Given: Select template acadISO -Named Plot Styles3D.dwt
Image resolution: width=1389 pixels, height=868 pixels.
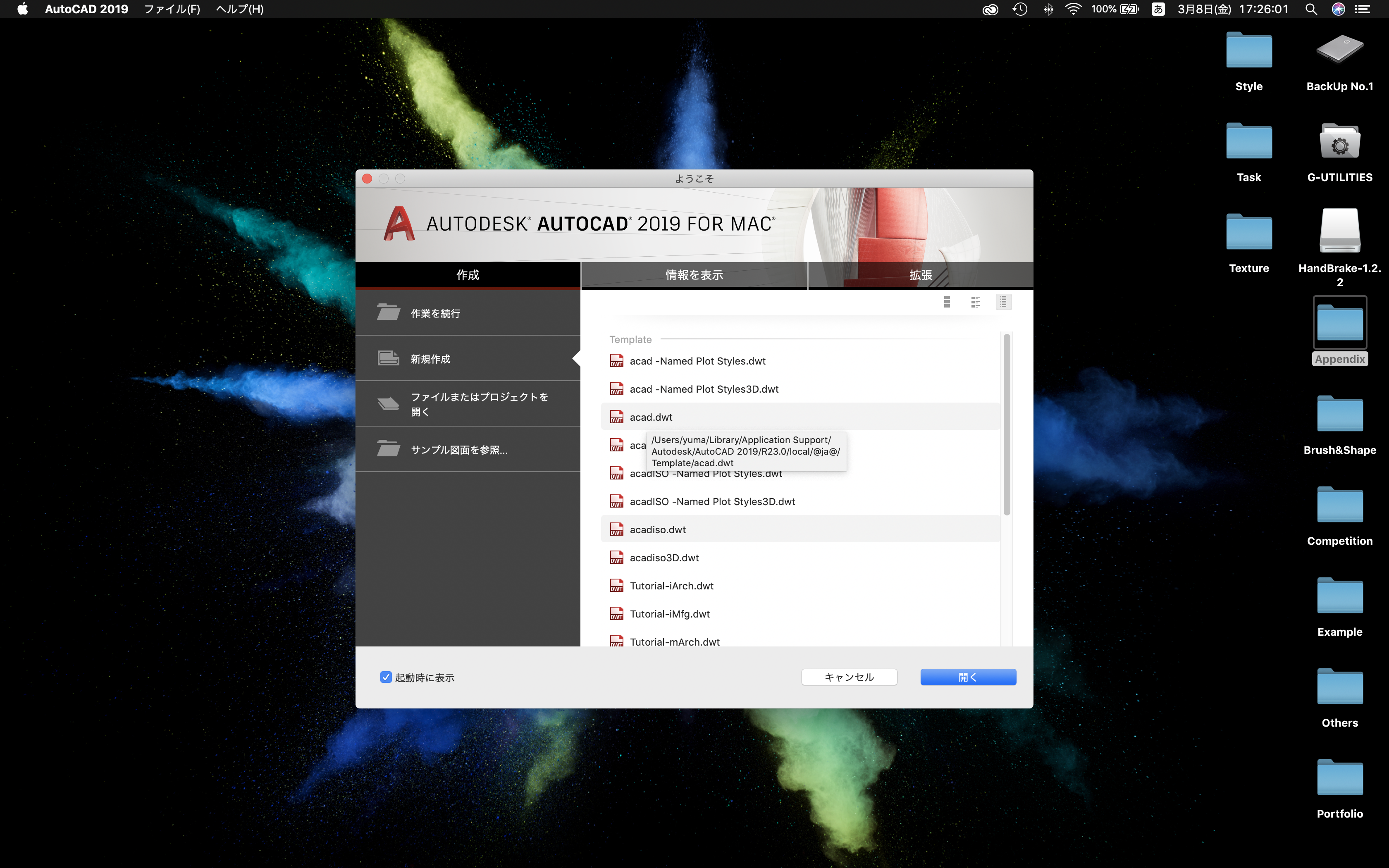Looking at the screenshot, I should click(x=800, y=502).
